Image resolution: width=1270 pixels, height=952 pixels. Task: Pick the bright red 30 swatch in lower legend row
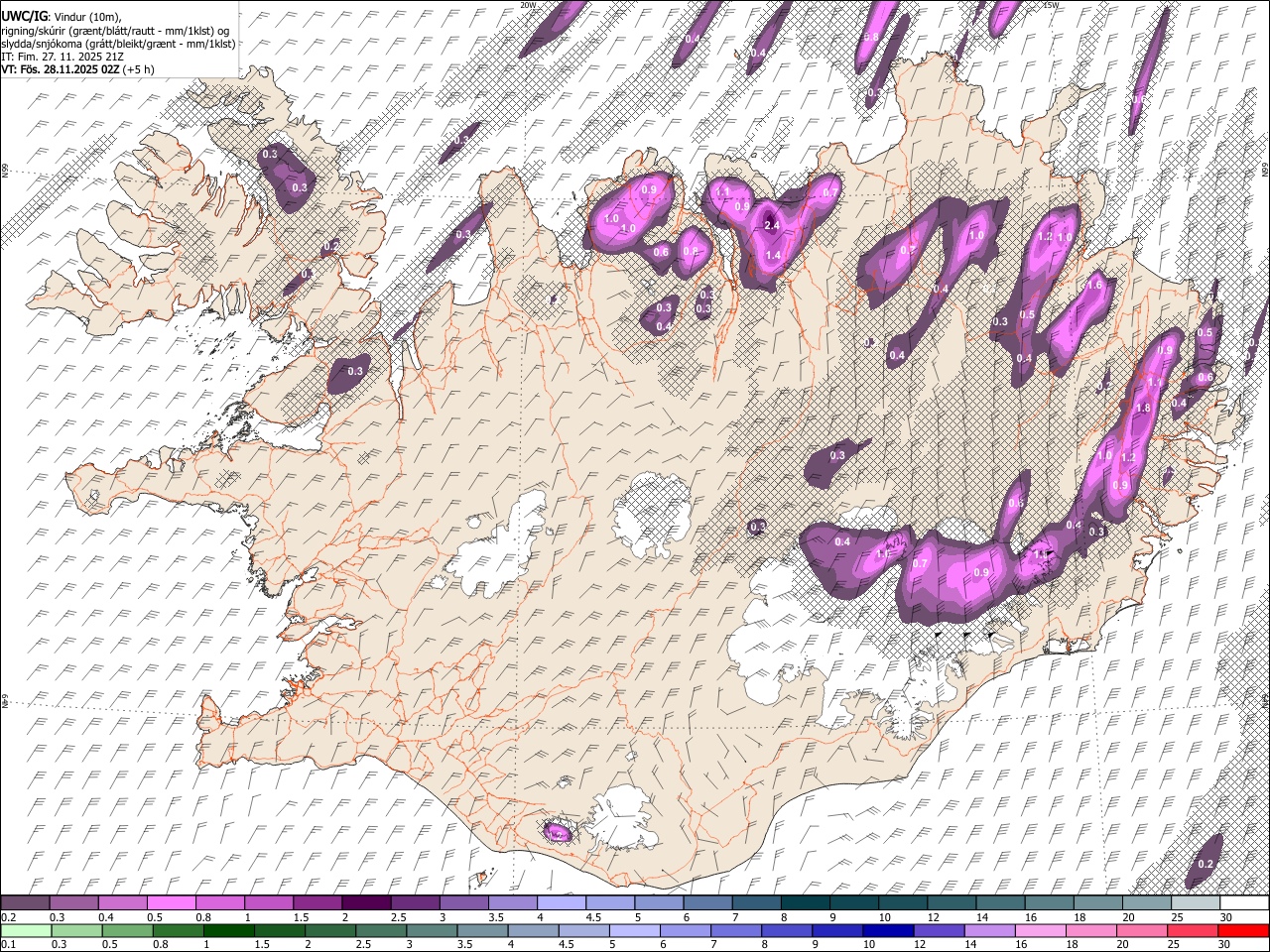click(1242, 930)
